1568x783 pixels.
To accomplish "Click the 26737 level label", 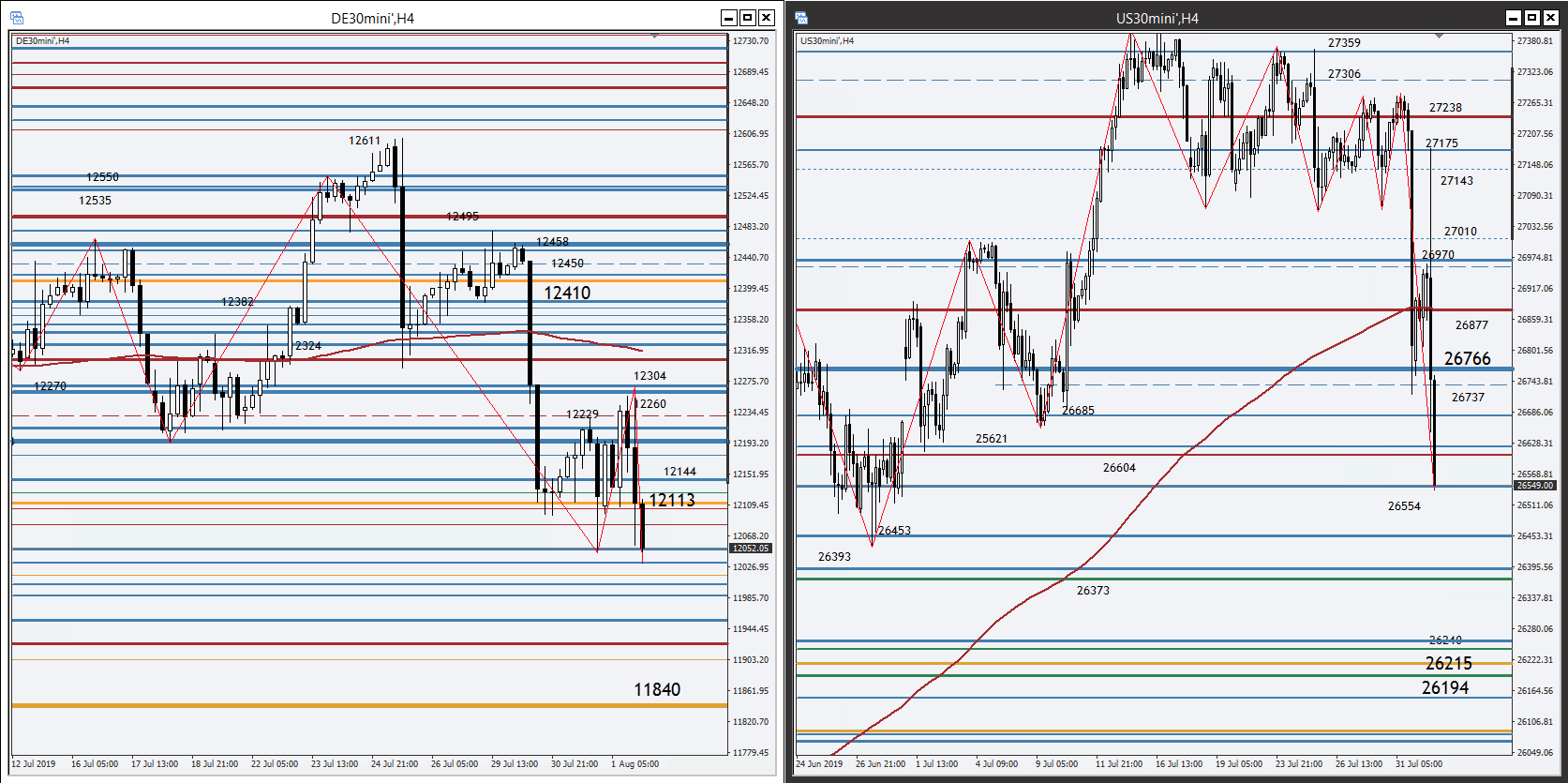I will point(1468,398).
